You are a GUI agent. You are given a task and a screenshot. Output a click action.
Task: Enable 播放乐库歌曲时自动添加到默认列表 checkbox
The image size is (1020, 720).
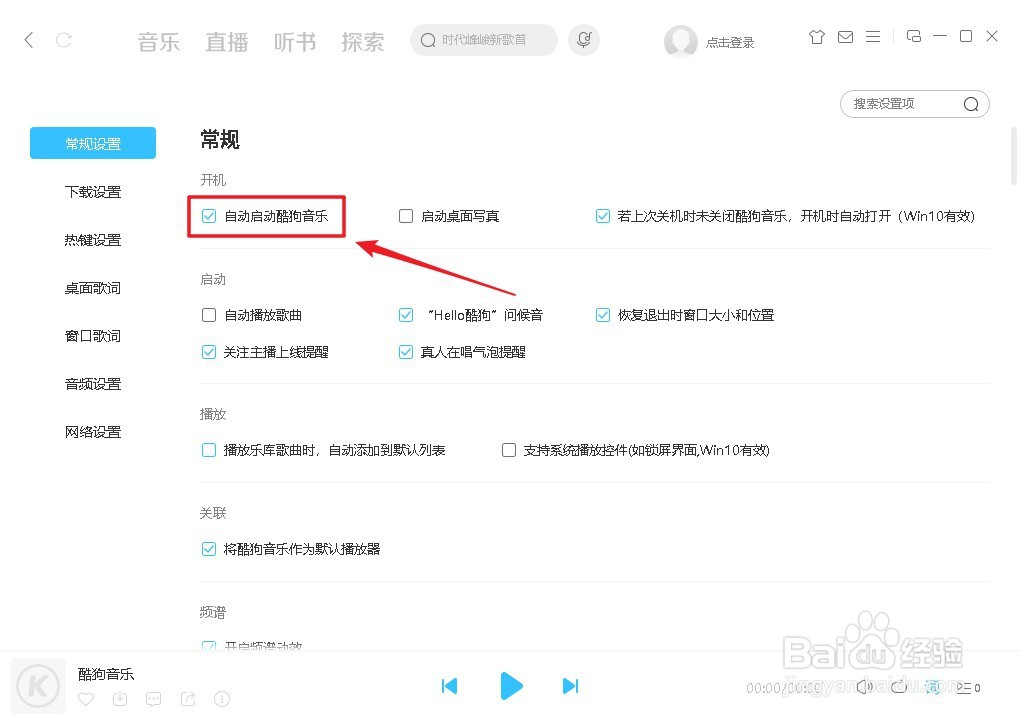[x=209, y=450]
